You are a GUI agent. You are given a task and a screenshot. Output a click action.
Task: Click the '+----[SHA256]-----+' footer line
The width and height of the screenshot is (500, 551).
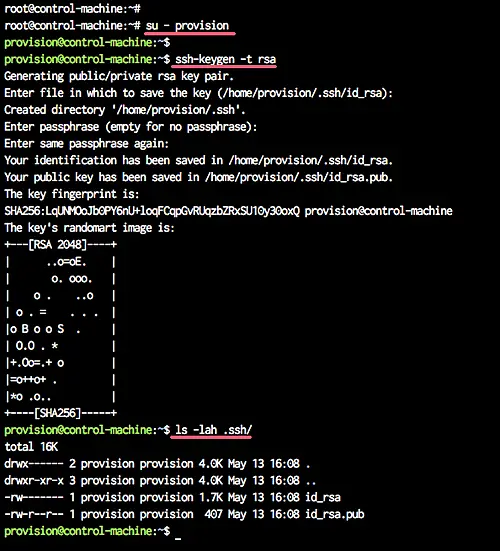click(x=60, y=413)
